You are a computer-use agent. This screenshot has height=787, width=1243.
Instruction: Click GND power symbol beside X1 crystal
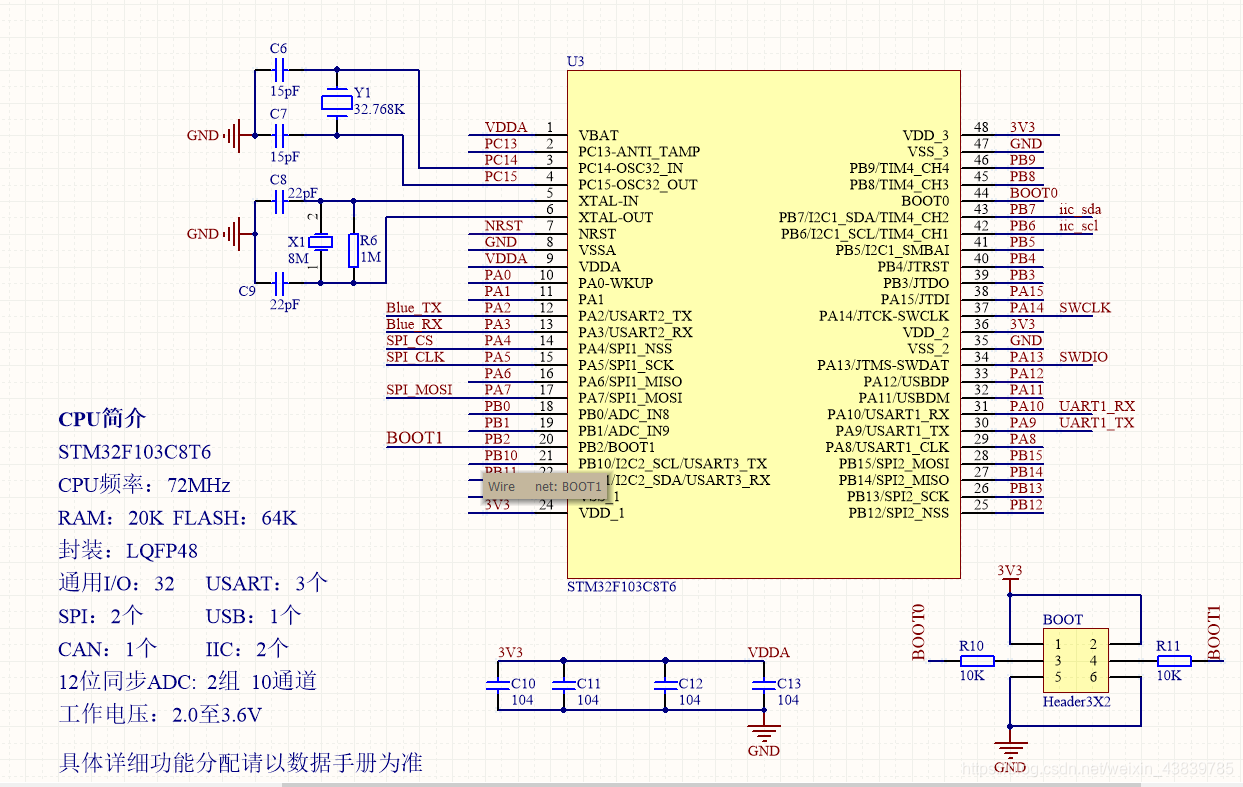(x=230, y=234)
